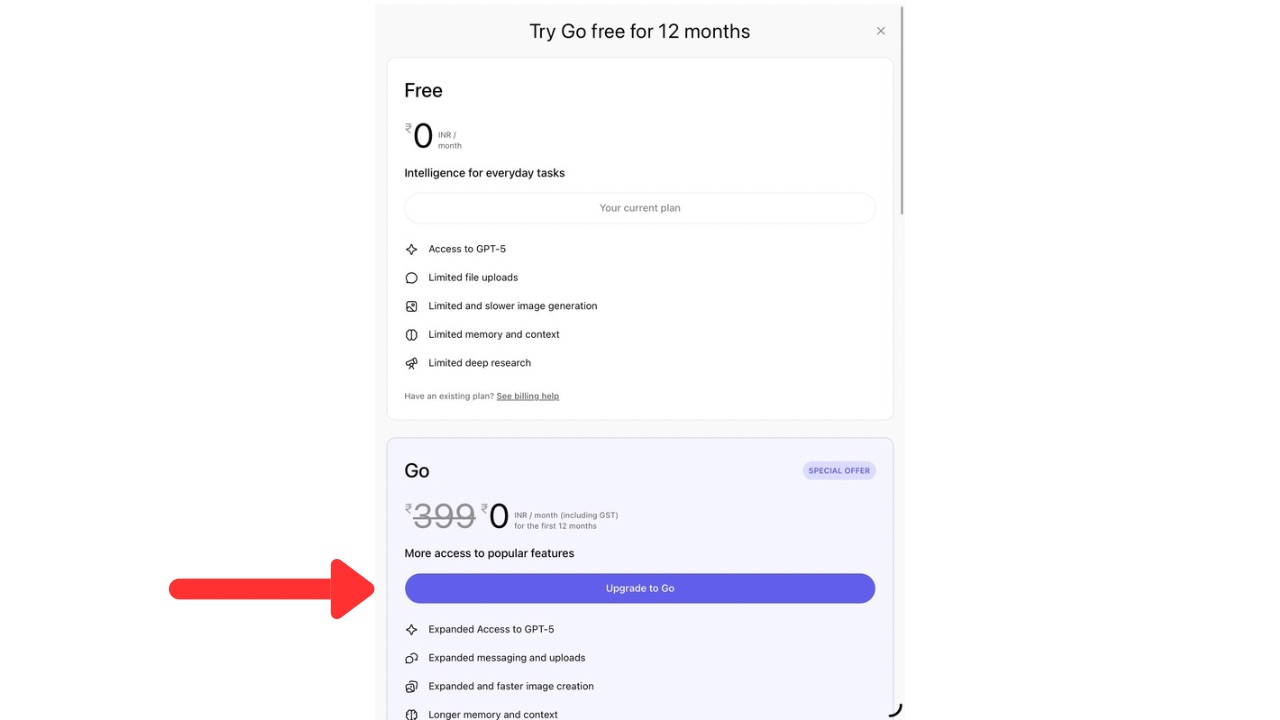Click the brain icon for Longer memory and context
Screen dimensions: 1280x720
click(411, 714)
